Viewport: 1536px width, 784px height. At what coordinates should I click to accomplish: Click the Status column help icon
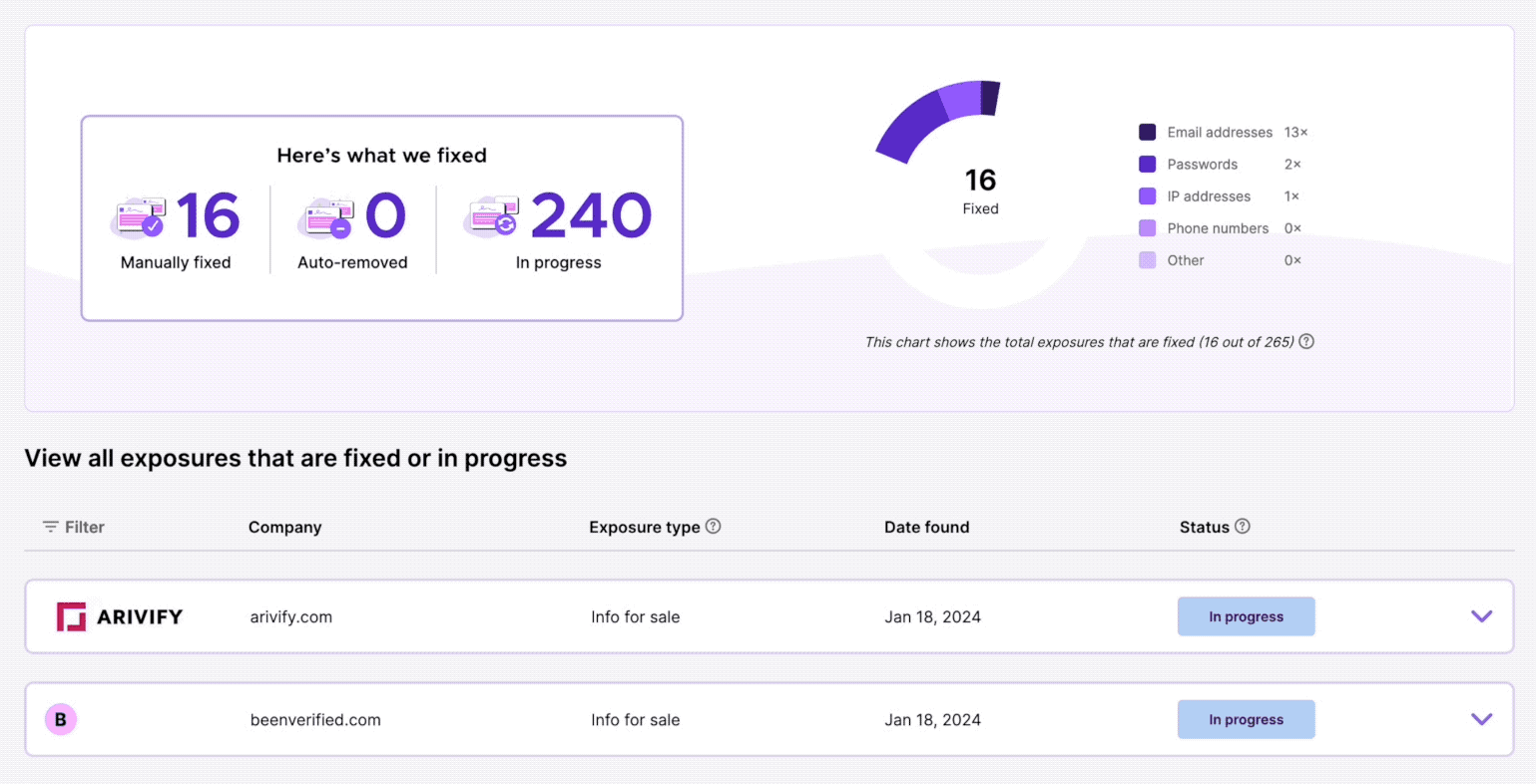click(1242, 527)
